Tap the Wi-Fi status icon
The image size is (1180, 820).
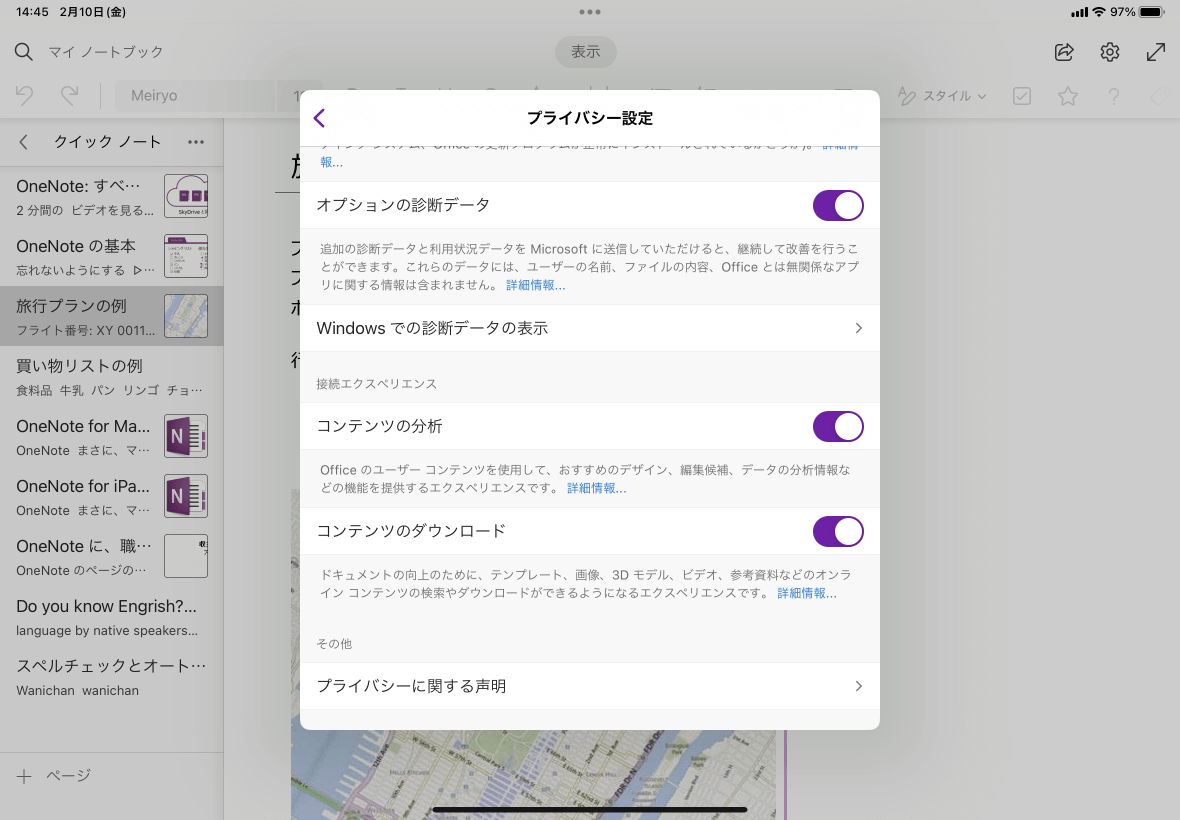[1099, 12]
